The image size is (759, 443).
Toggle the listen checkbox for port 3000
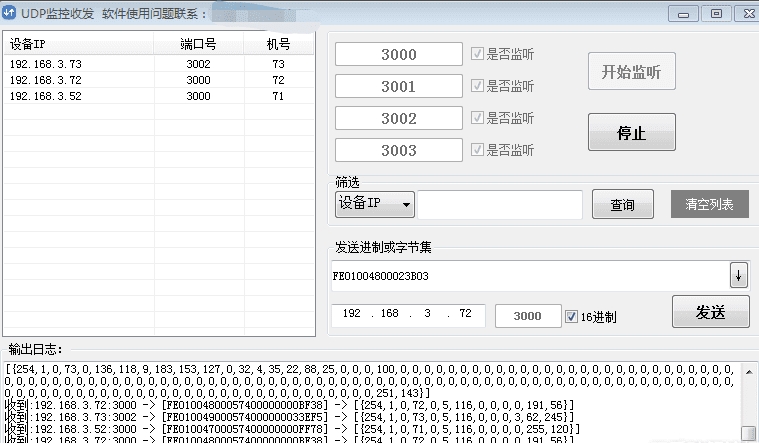coord(477,54)
